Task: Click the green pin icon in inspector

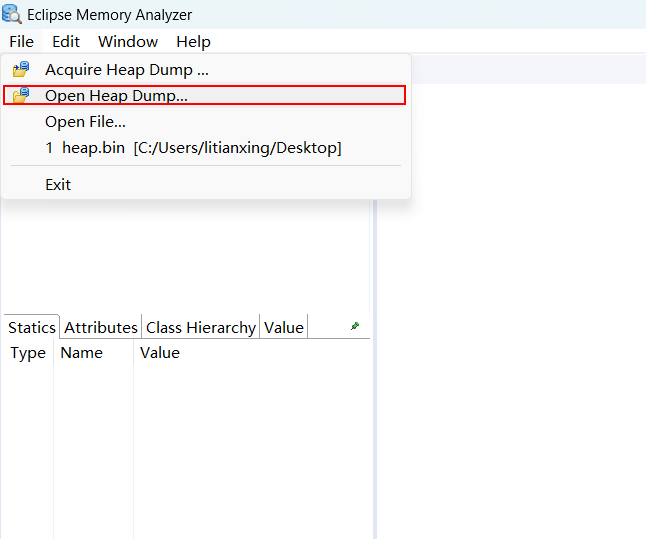Action: 355,326
